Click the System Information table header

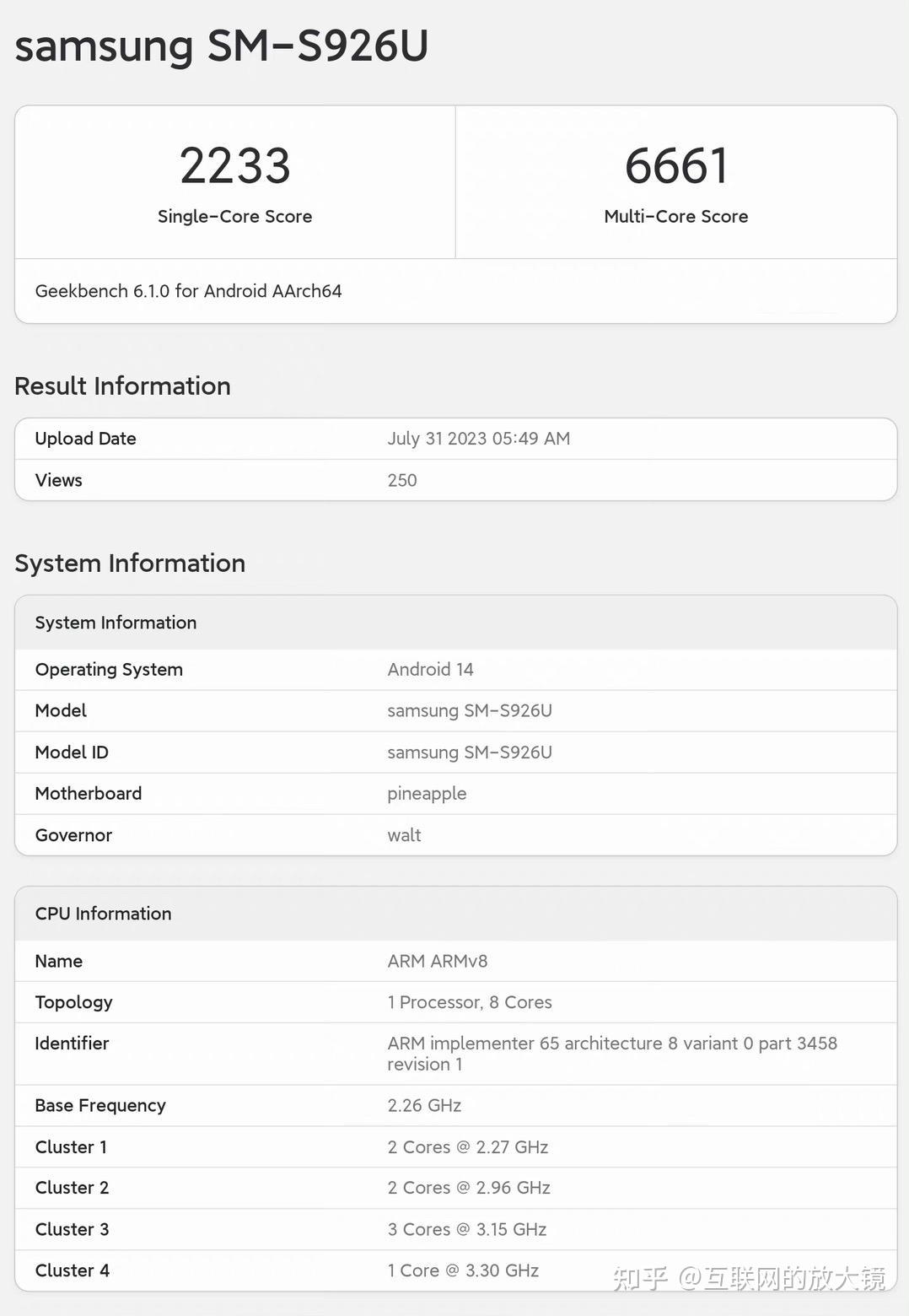pos(116,623)
